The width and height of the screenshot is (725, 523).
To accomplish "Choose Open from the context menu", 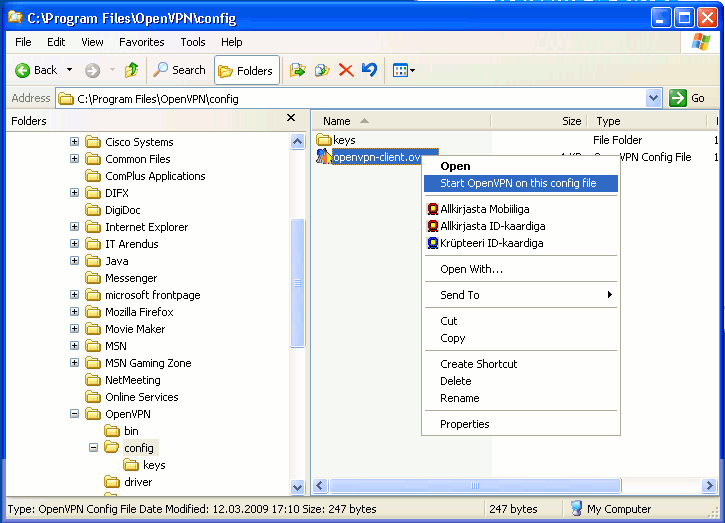I will [x=521, y=166].
